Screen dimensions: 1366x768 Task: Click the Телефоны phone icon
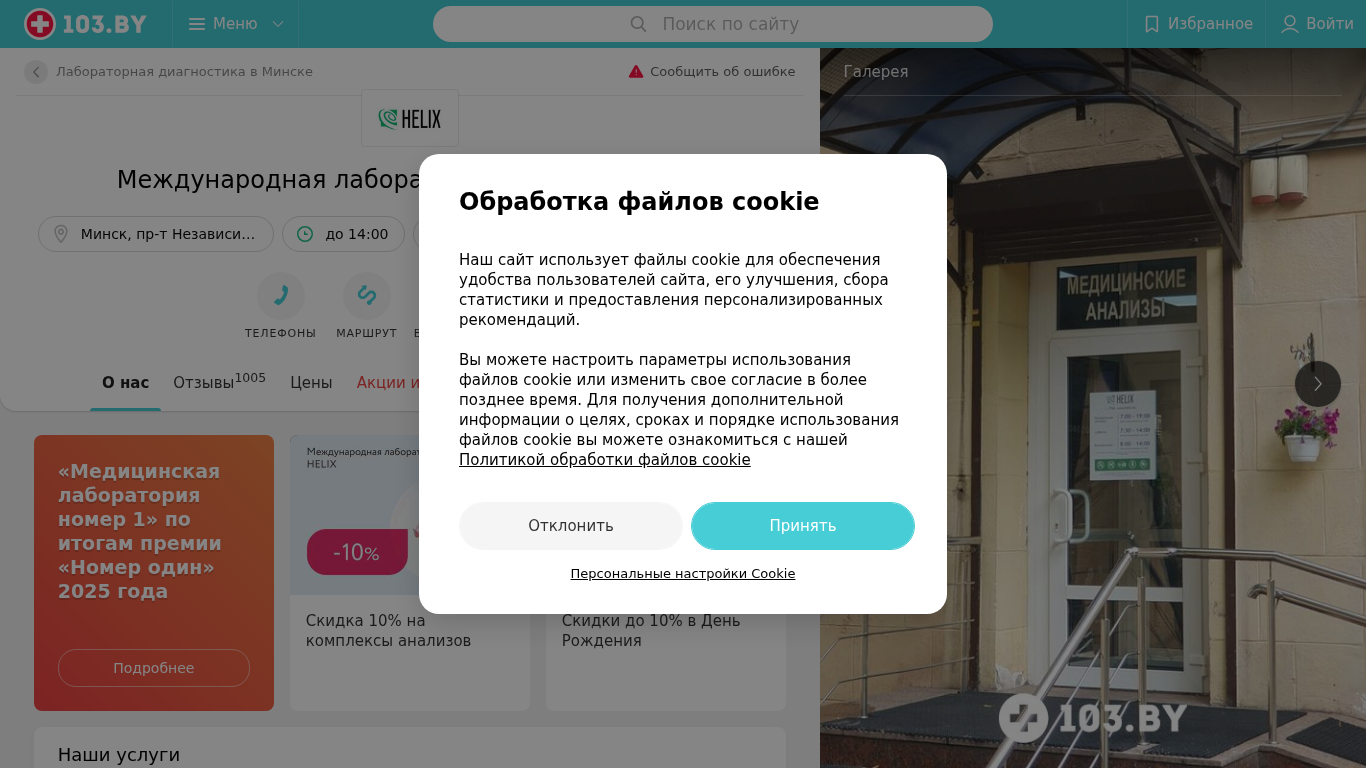281,296
